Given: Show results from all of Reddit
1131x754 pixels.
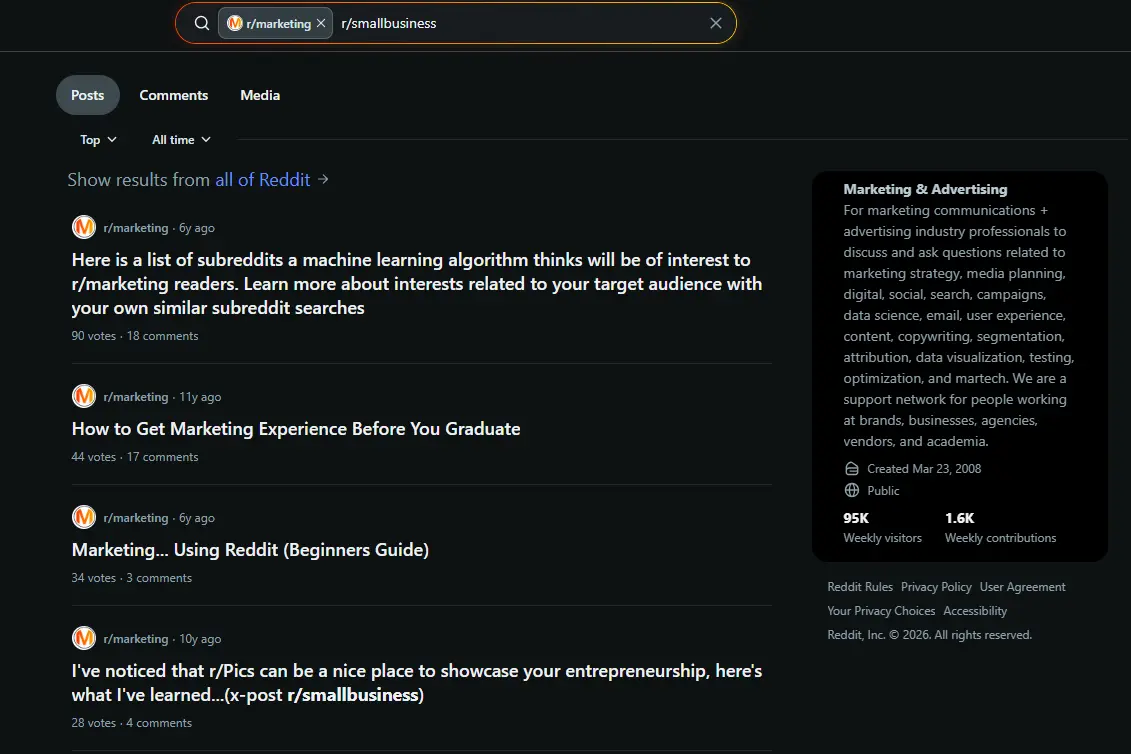Looking at the screenshot, I should [263, 180].
